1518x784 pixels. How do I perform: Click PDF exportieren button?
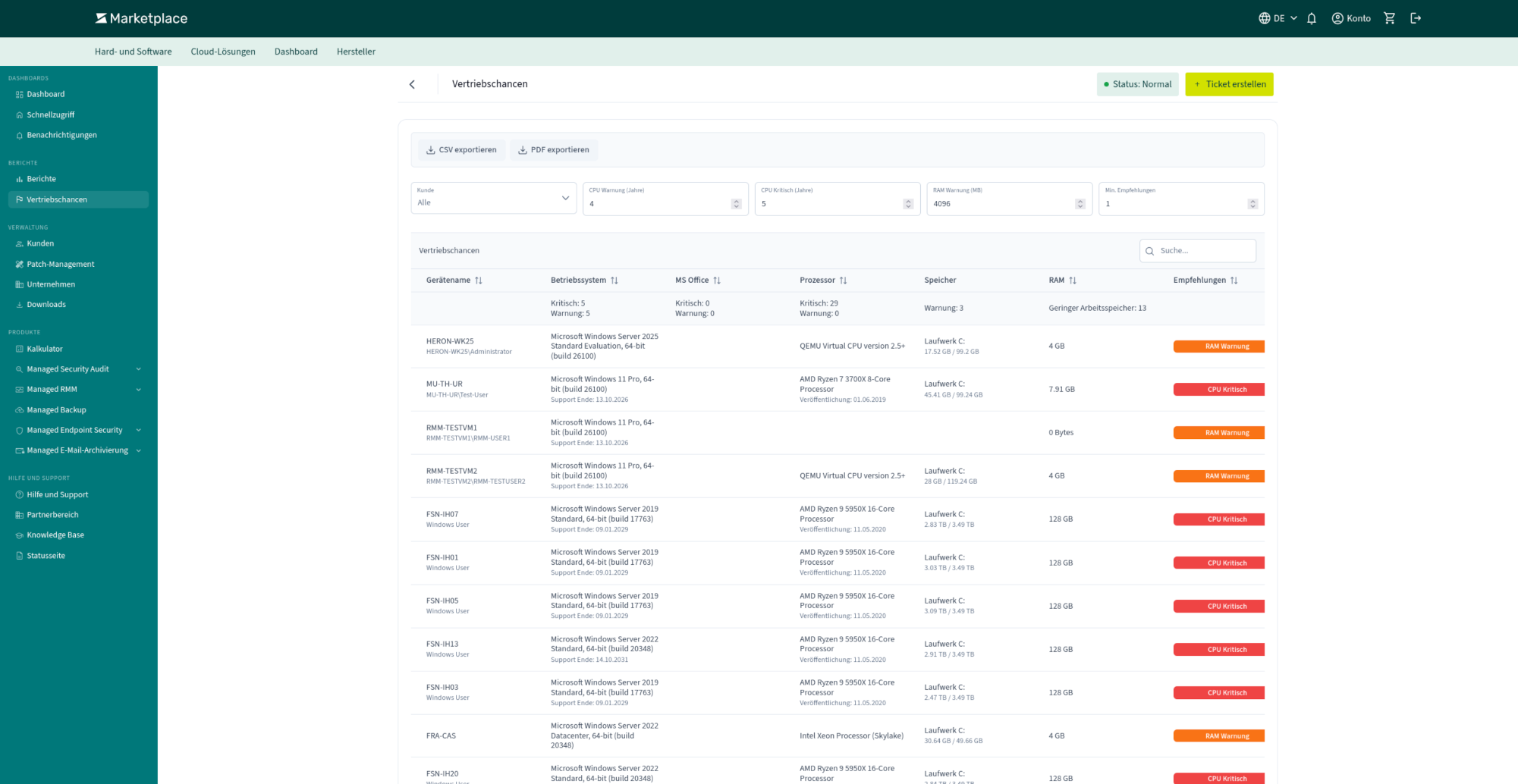(553, 149)
